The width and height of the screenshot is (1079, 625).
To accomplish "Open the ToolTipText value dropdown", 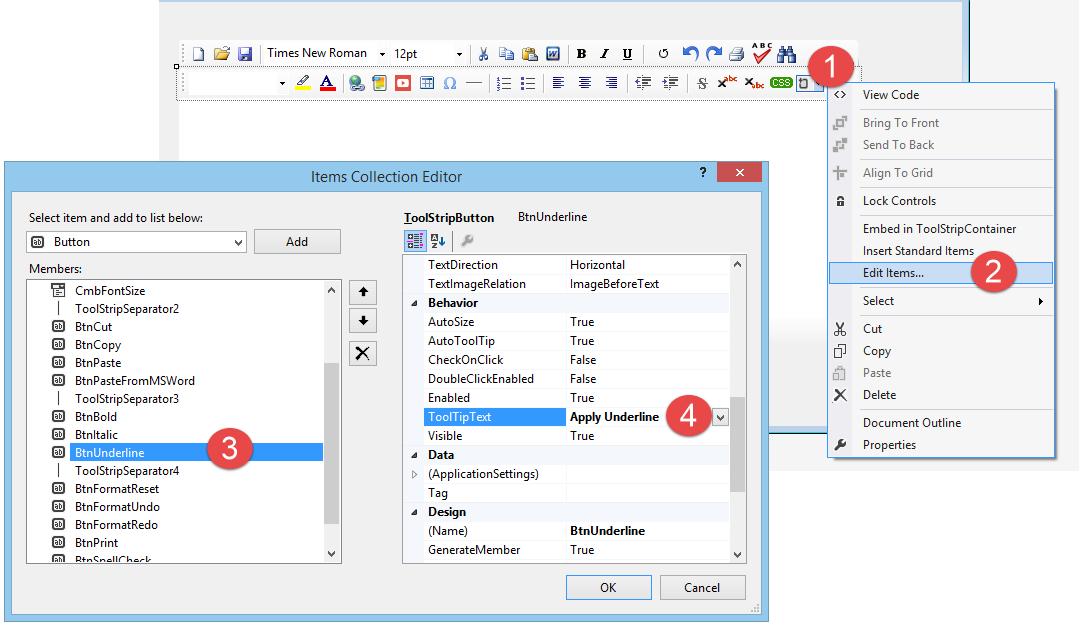I will click(719, 415).
